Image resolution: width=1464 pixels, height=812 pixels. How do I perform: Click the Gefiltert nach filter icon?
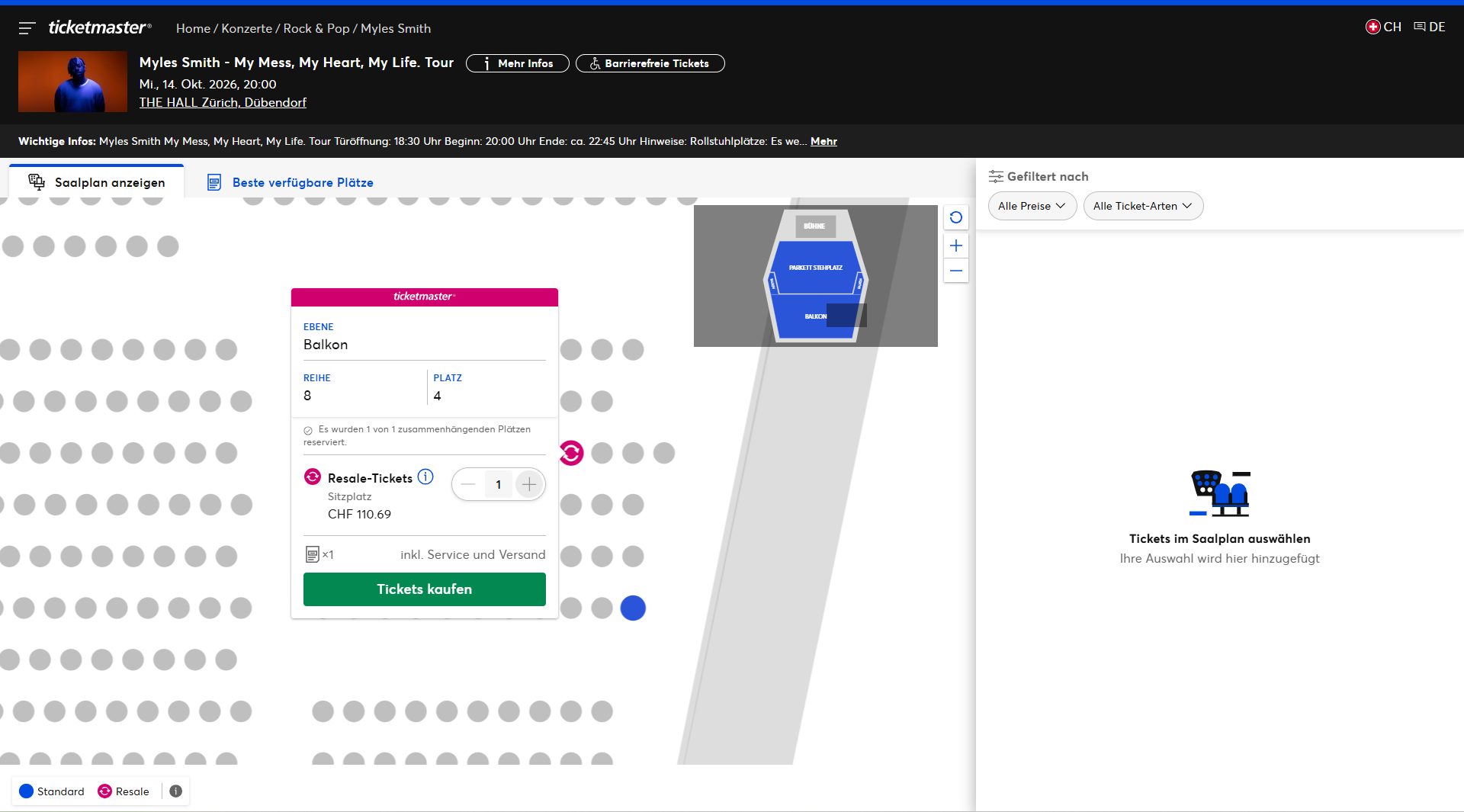tap(996, 177)
